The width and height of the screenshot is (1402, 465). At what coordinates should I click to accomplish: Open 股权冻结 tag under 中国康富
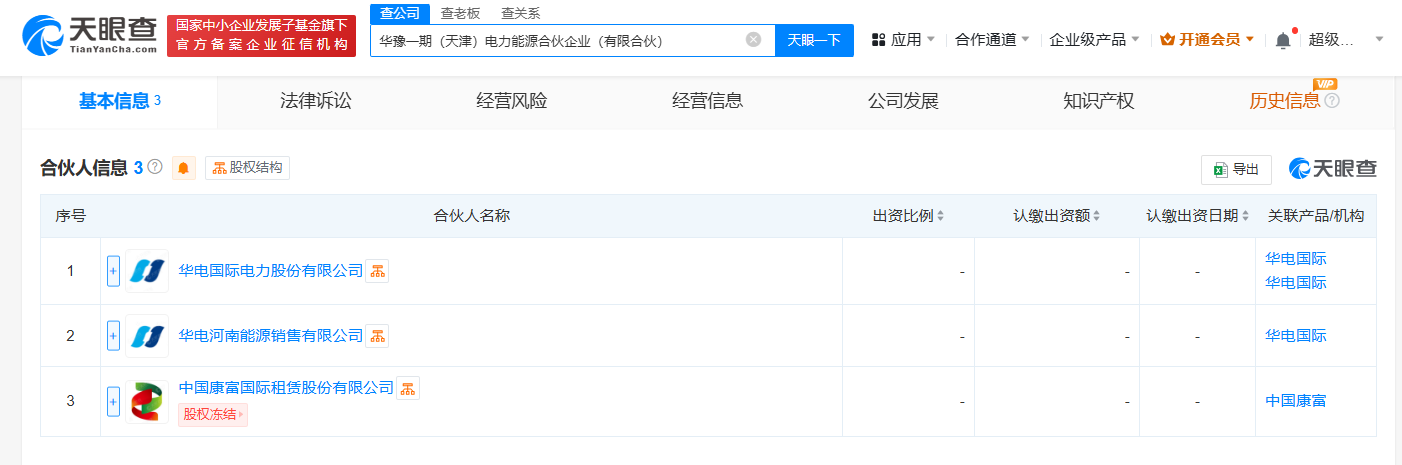pyautogui.click(x=212, y=414)
